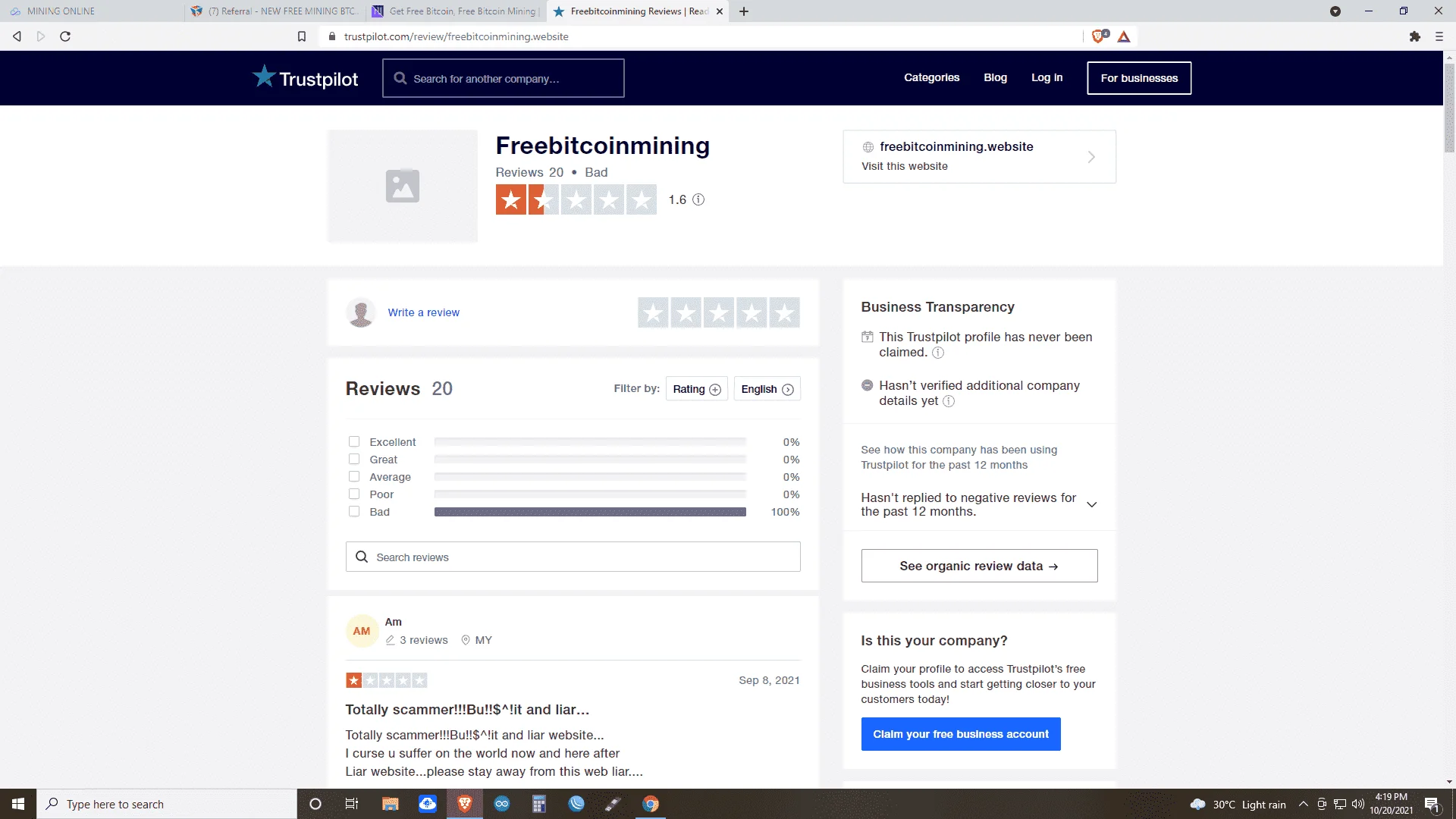Click the Search reviews field
Image resolution: width=1456 pixels, height=819 pixels.
click(573, 557)
